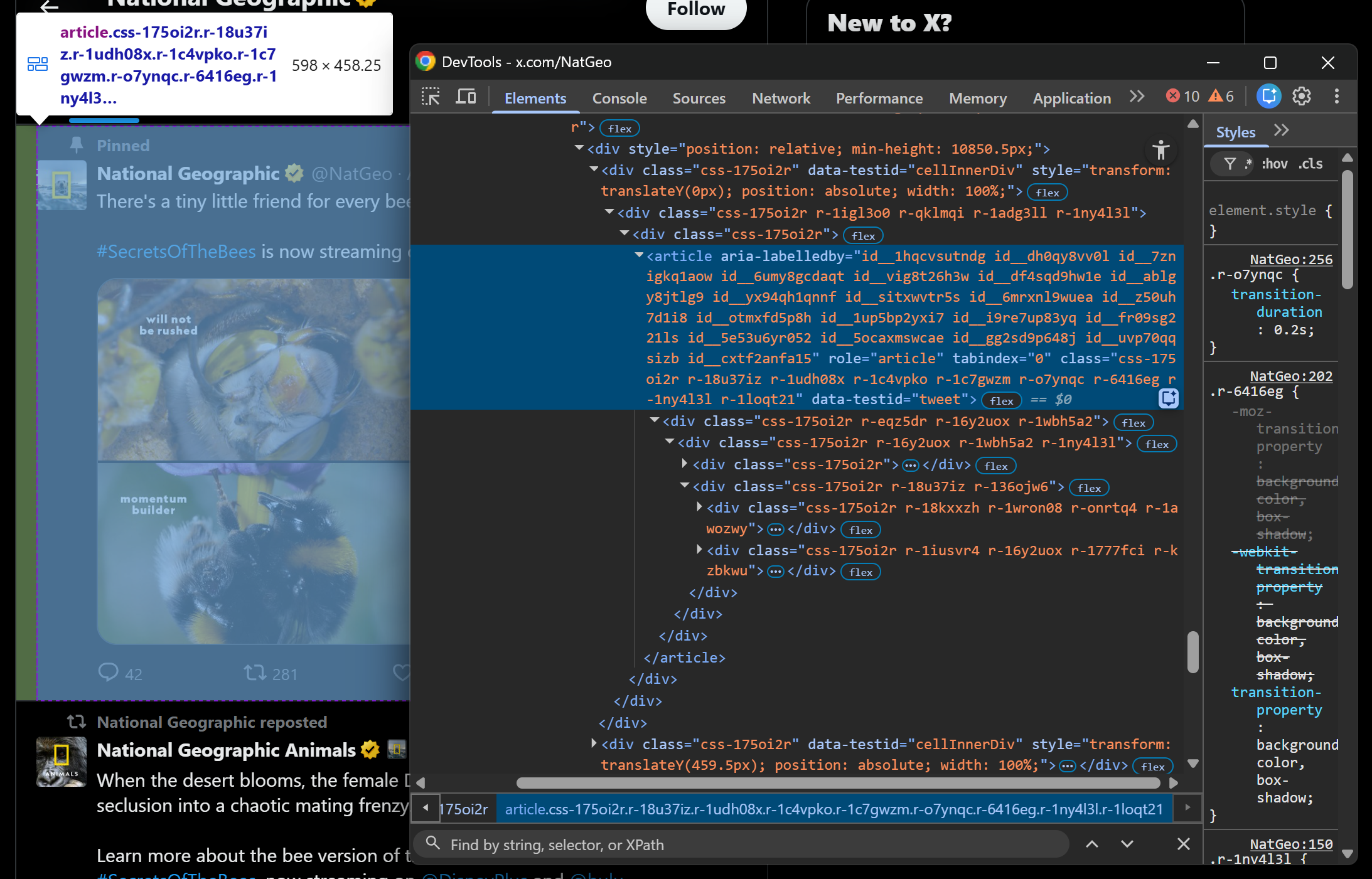Click the red errors count icon

[1172, 95]
